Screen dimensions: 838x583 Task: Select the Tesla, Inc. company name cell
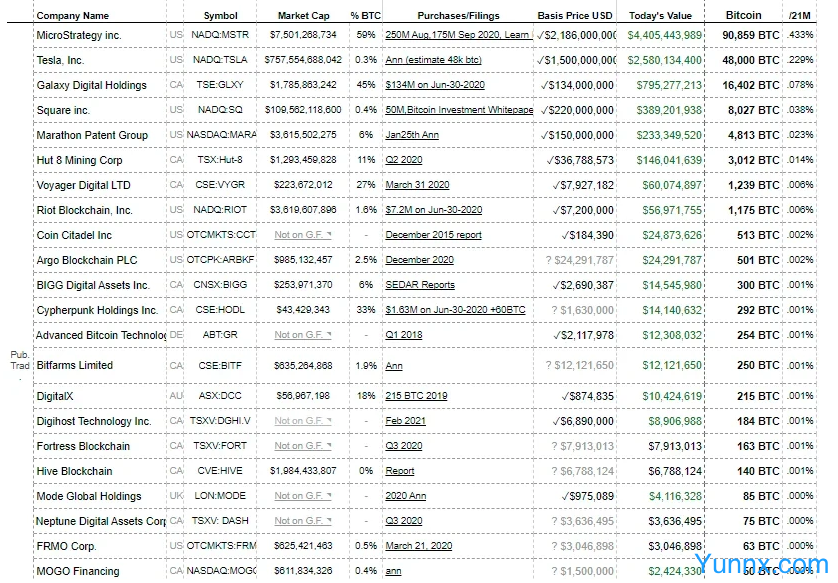click(60, 60)
